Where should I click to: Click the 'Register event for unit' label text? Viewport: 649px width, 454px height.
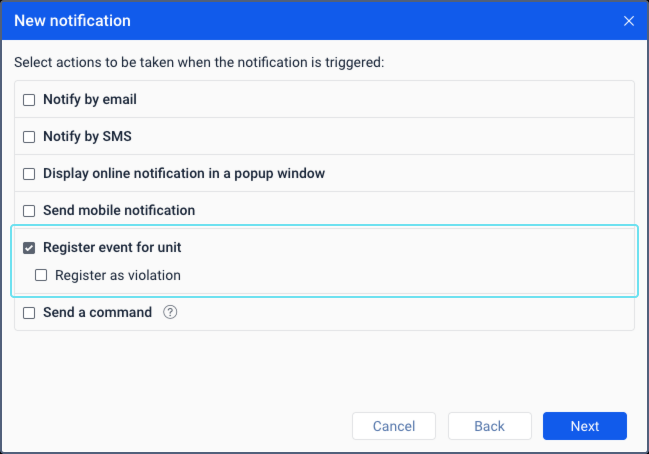112,248
